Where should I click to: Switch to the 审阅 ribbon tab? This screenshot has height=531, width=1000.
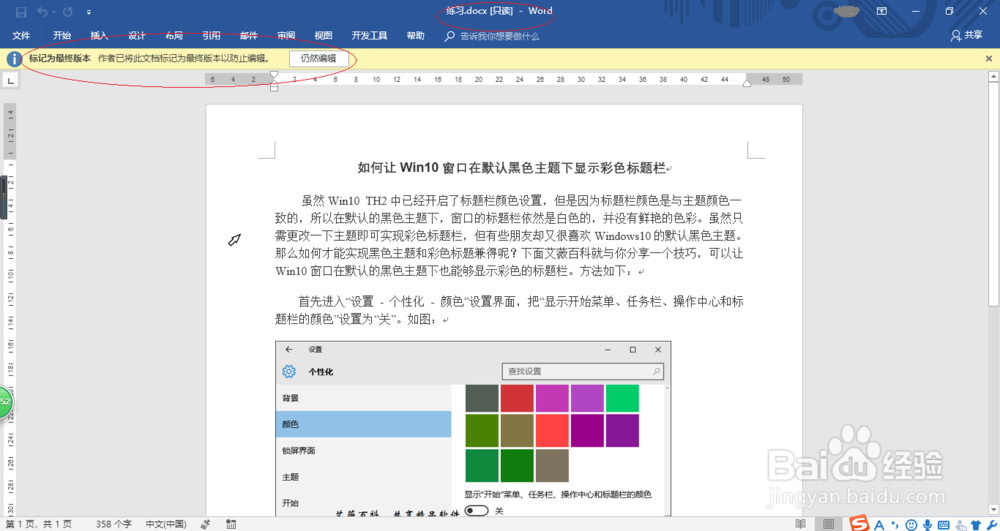coord(286,36)
